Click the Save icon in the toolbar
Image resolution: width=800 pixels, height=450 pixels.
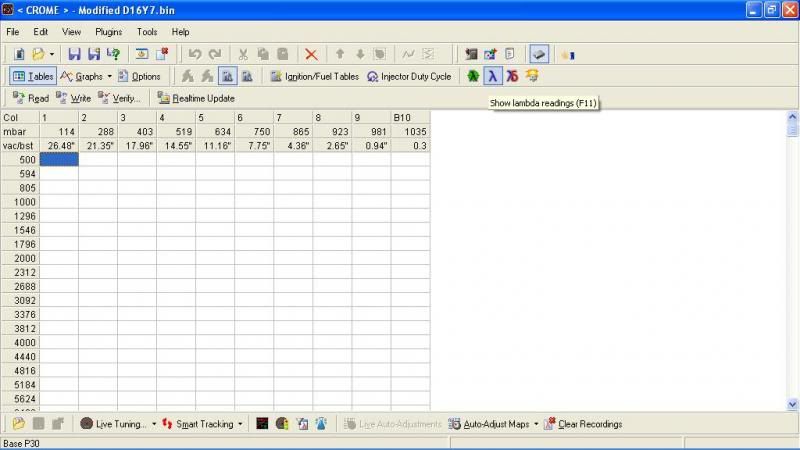[74, 54]
